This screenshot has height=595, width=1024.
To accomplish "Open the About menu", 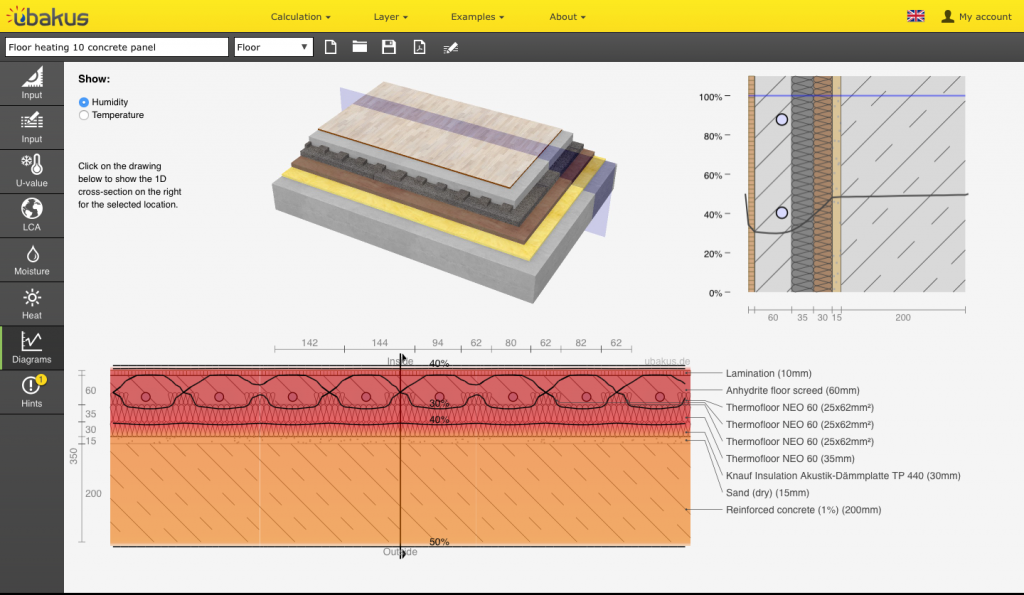I will coord(567,17).
